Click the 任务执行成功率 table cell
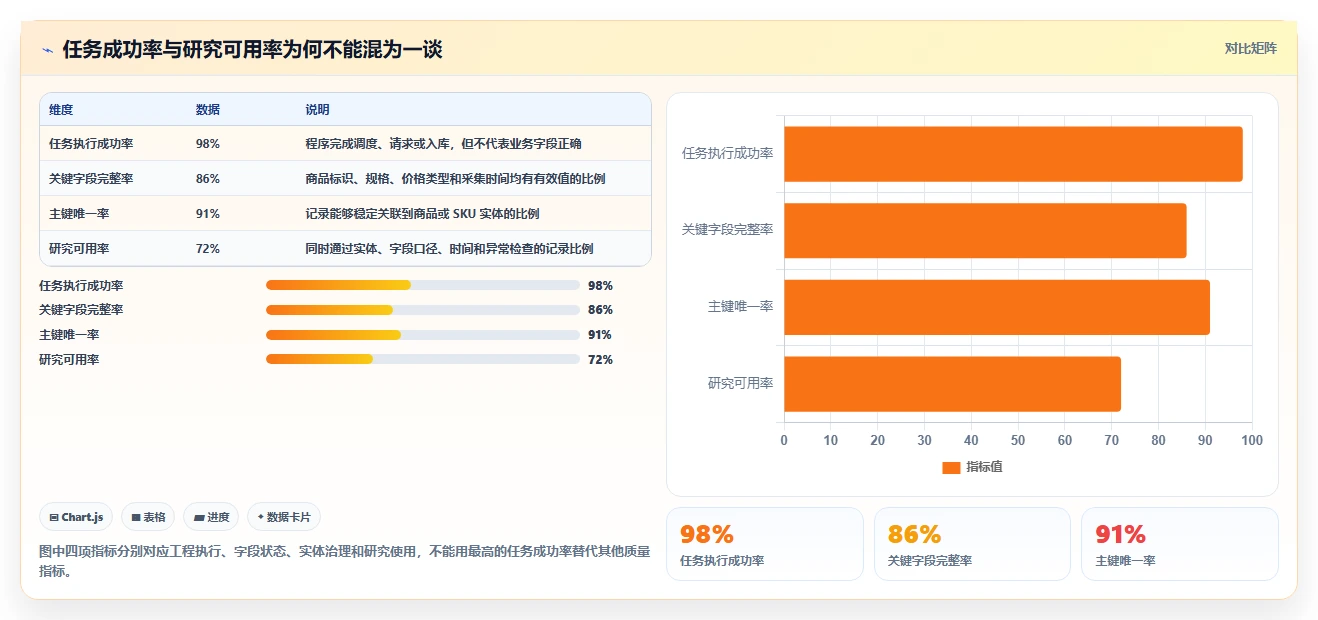The image size is (1318, 620). click(x=91, y=144)
